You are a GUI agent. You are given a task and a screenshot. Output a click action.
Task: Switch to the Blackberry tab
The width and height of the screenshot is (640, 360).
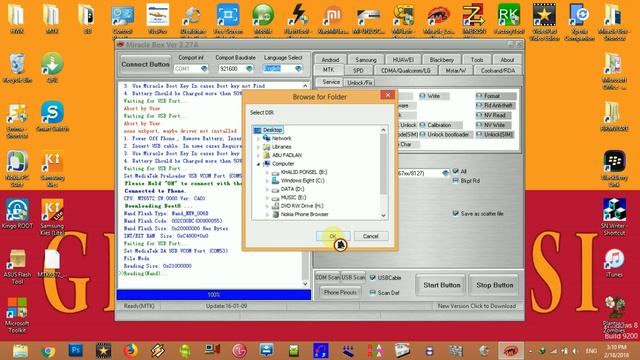pyautogui.click(x=442, y=60)
